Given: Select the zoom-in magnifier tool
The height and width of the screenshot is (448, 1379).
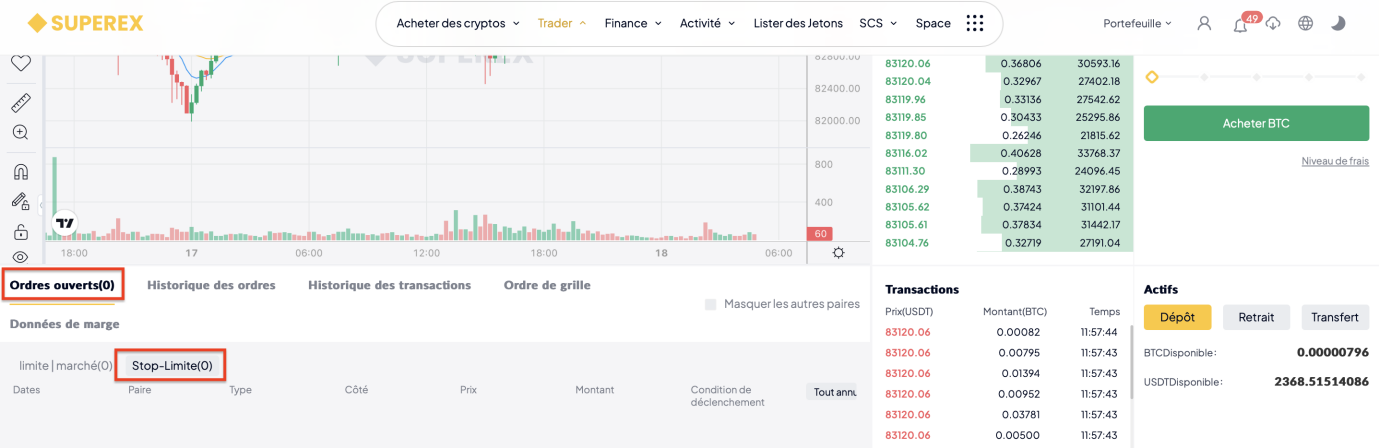Looking at the screenshot, I should pos(20,132).
